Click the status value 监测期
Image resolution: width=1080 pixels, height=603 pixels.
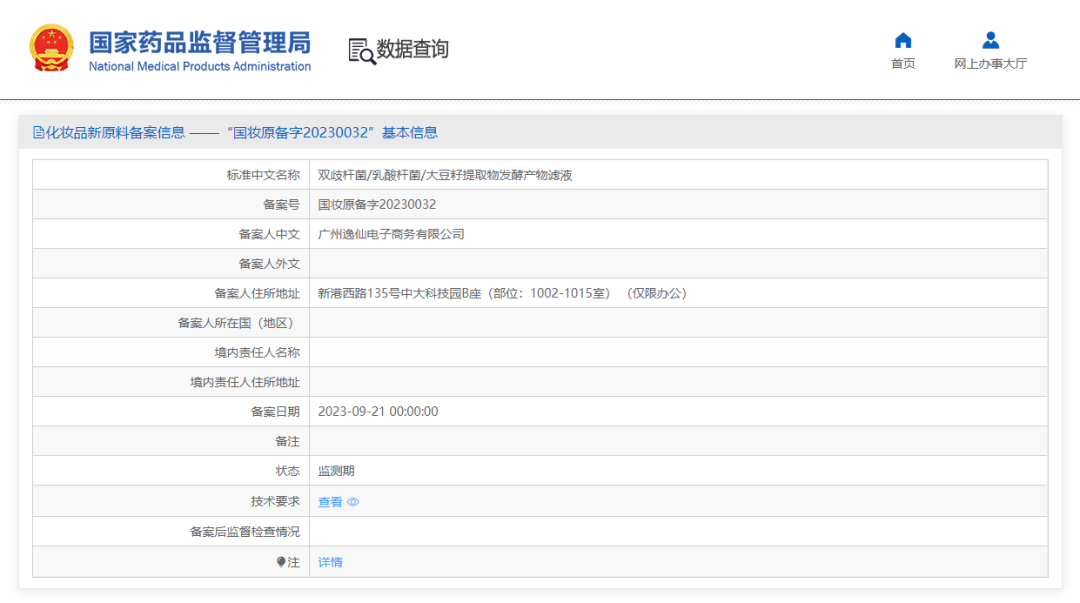point(336,471)
